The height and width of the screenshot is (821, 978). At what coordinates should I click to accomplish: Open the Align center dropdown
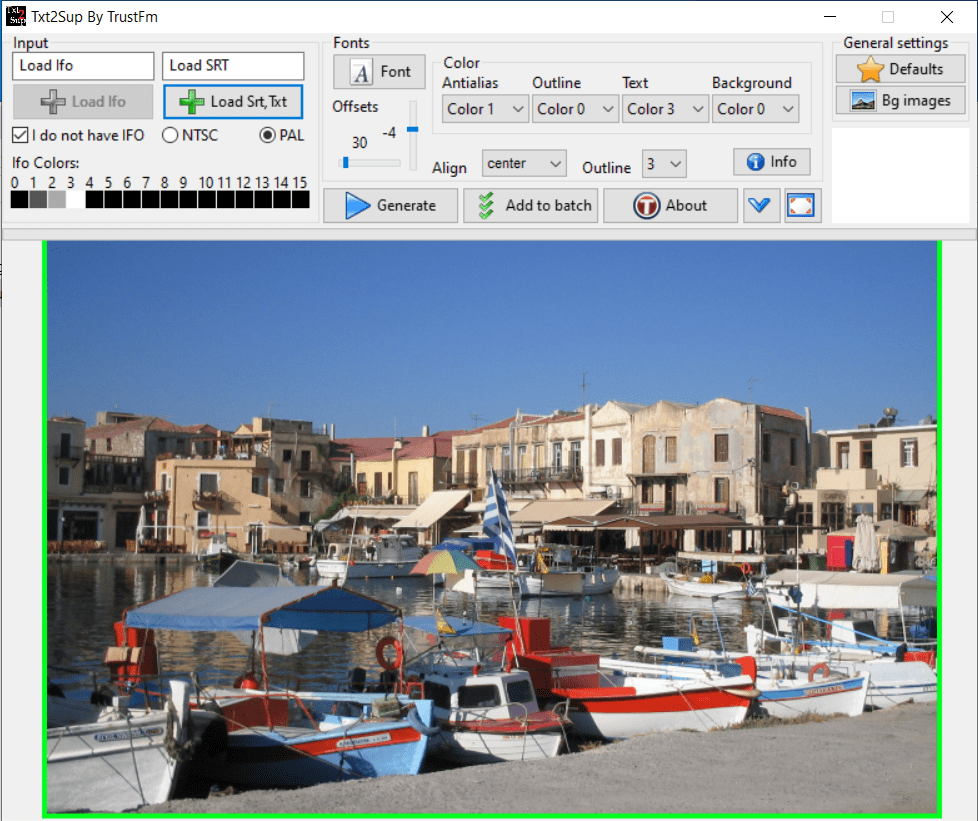pyautogui.click(x=524, y=164)
